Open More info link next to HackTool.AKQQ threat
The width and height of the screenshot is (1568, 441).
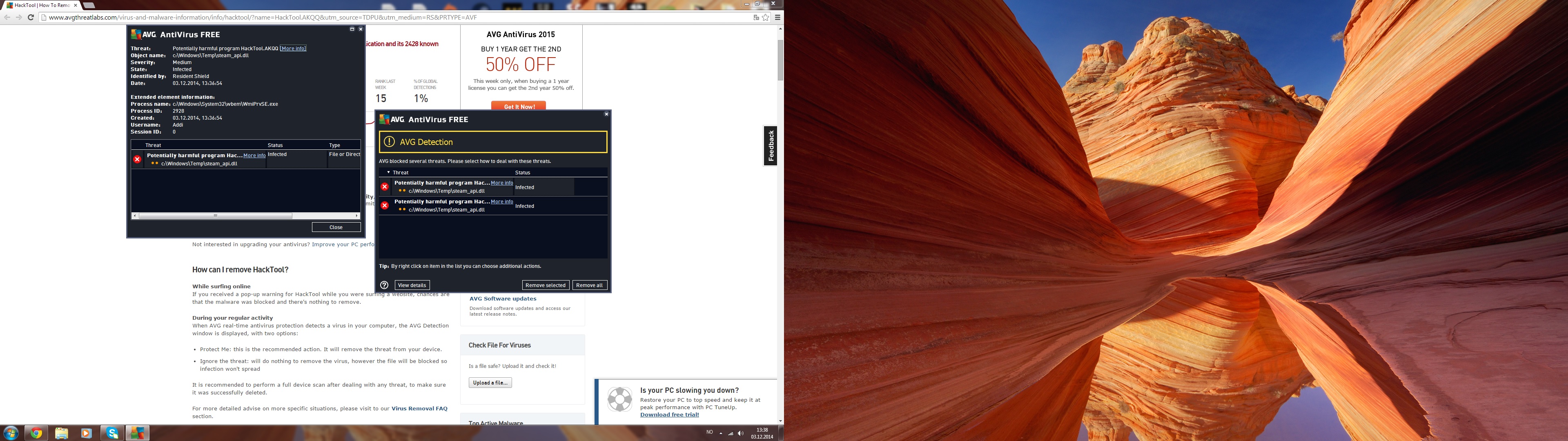pos(293,48)
